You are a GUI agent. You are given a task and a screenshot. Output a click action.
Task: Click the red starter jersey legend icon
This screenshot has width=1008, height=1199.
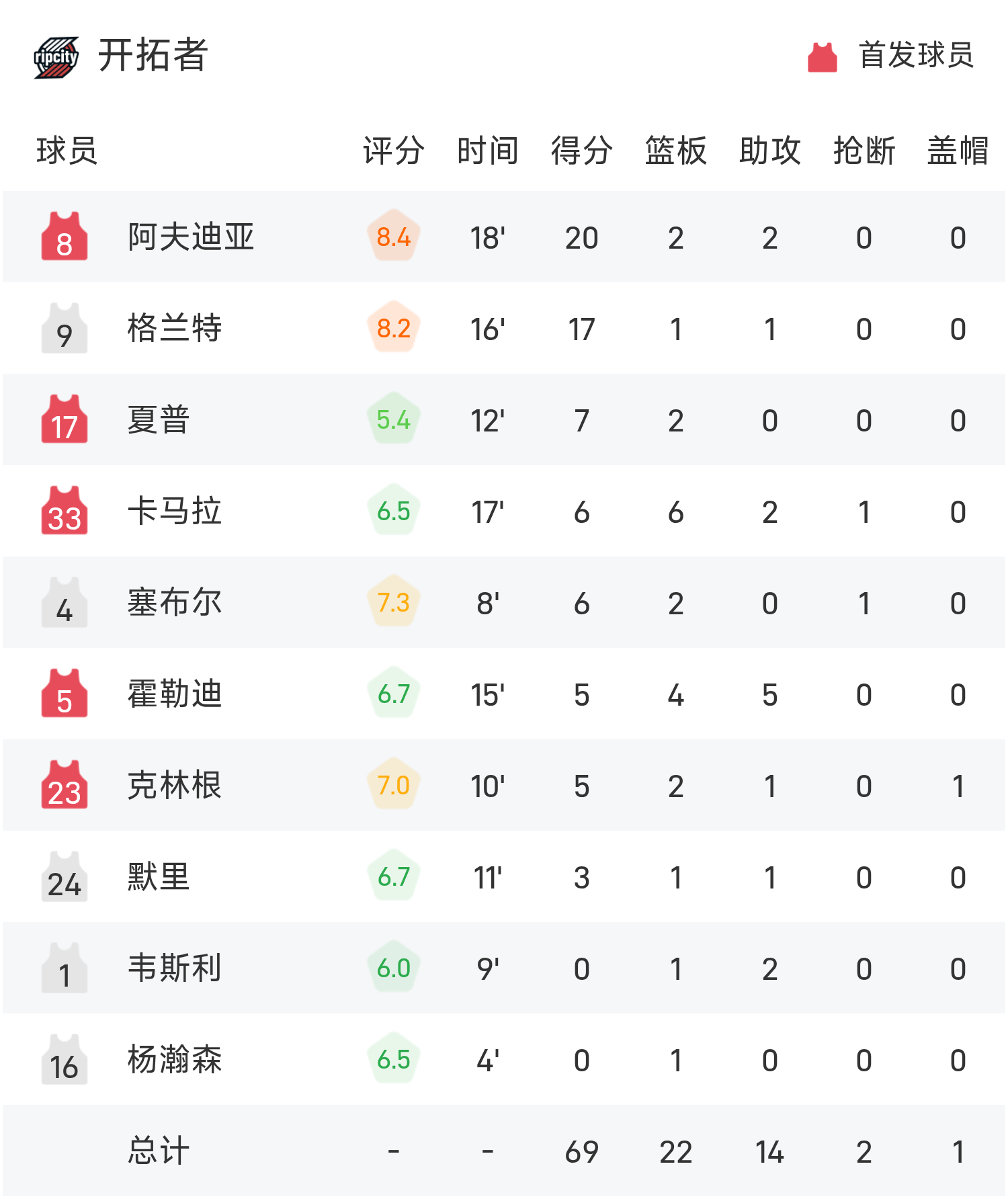click(x=822, y=57)
